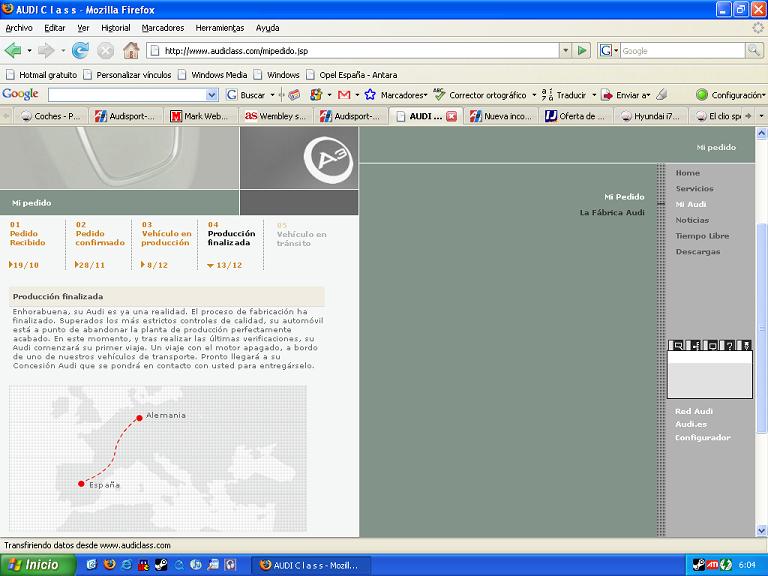Viewport: 768px width, 576px height.
Task: Click the colorful Google button gallery icon
Action: (x=316, y=95)
